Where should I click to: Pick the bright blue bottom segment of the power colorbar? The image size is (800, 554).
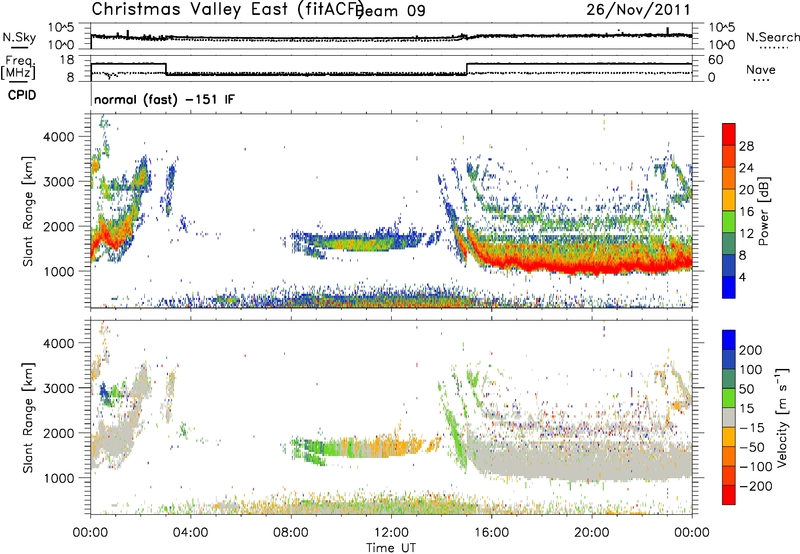click(729, 287)
